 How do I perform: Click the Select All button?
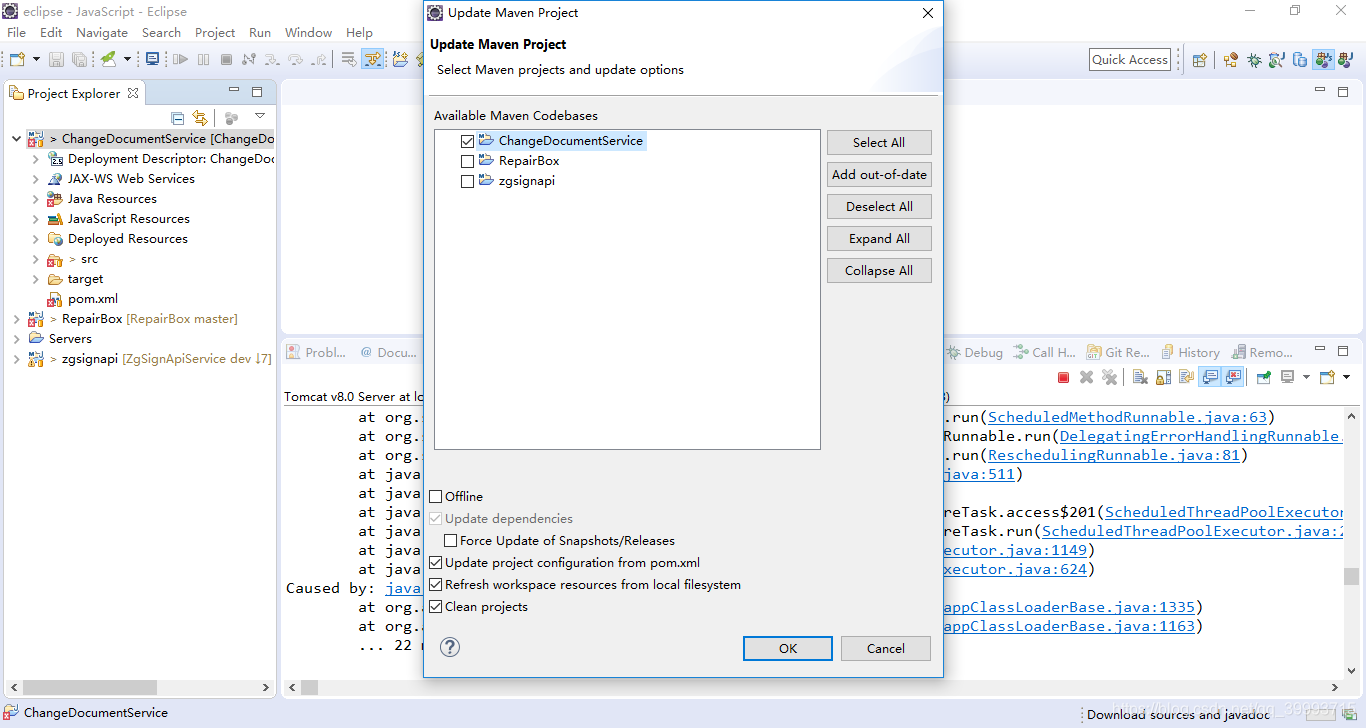[x=879, y=142]
